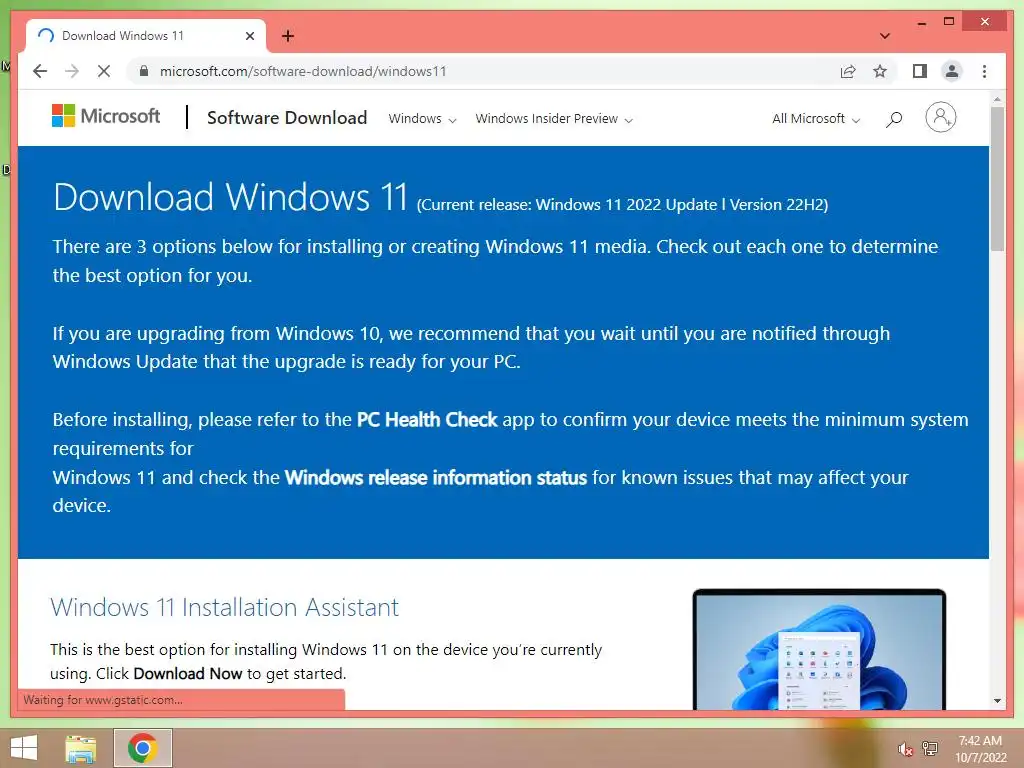Click the address bar URL field

tap(483, 71)
